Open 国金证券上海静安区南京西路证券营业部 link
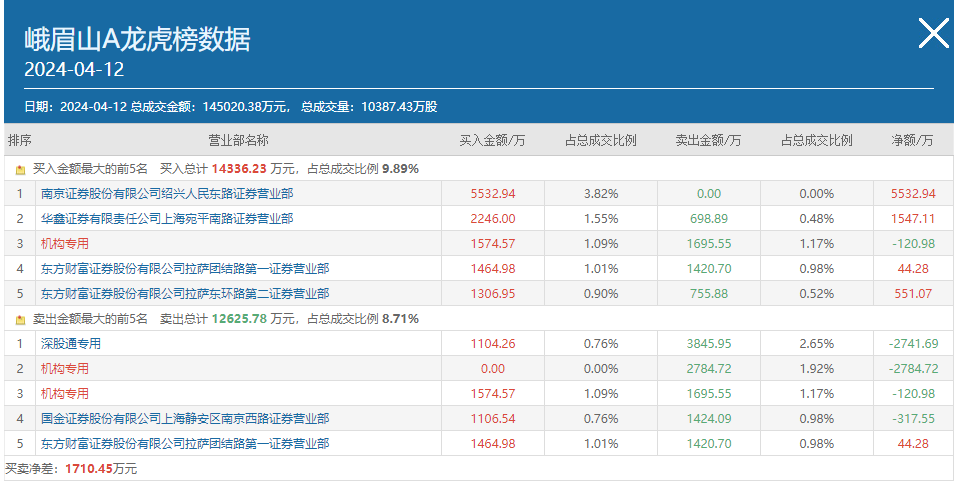Image resolution: width=954 pixels, height=484 pixels. [185, 418]
